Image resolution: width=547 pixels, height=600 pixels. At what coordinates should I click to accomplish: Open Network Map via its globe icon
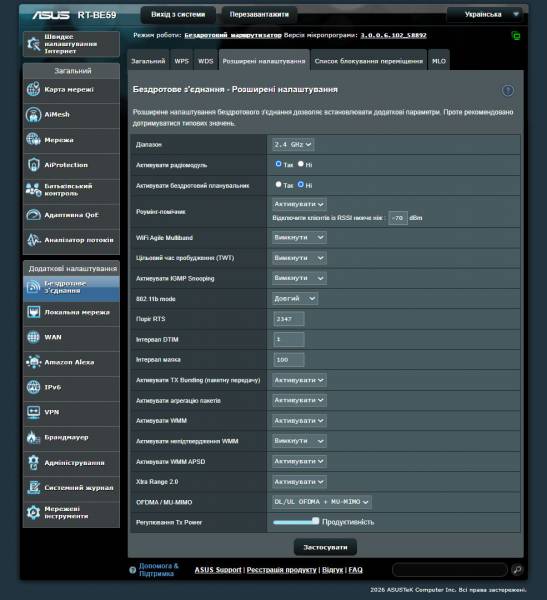(33, 89)
